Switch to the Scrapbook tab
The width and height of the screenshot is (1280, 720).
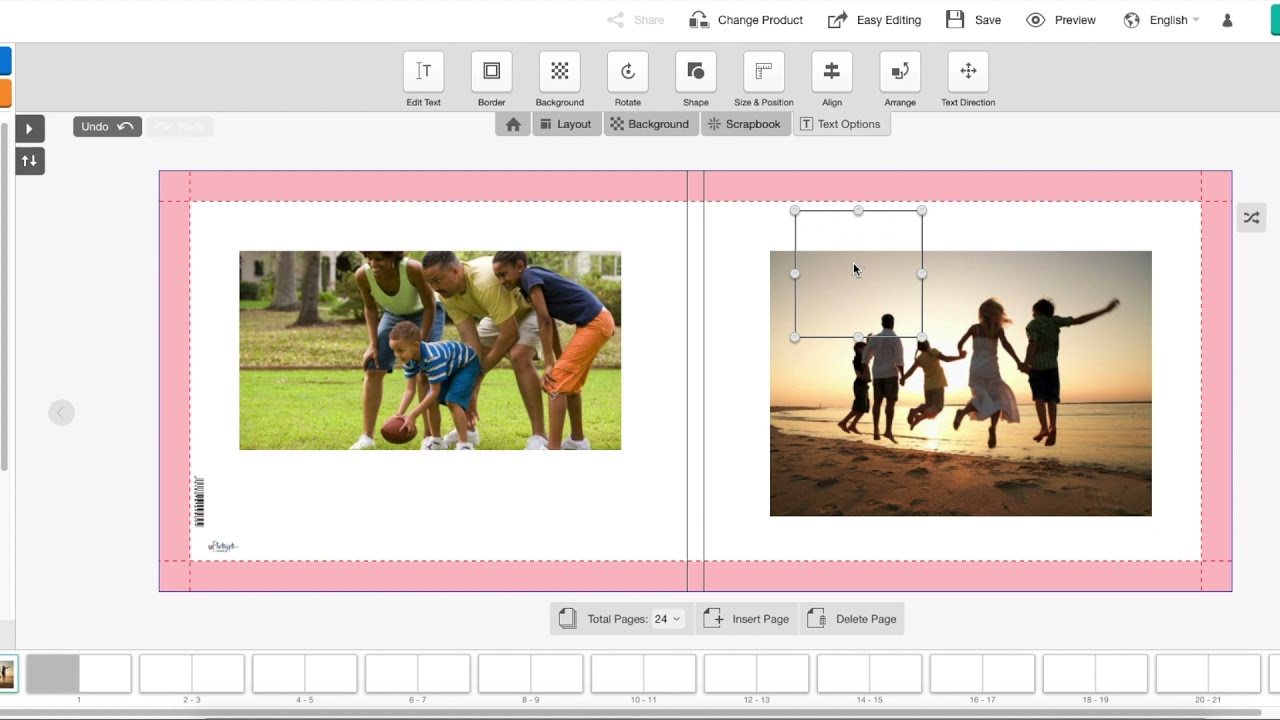(x=745, y=123)
